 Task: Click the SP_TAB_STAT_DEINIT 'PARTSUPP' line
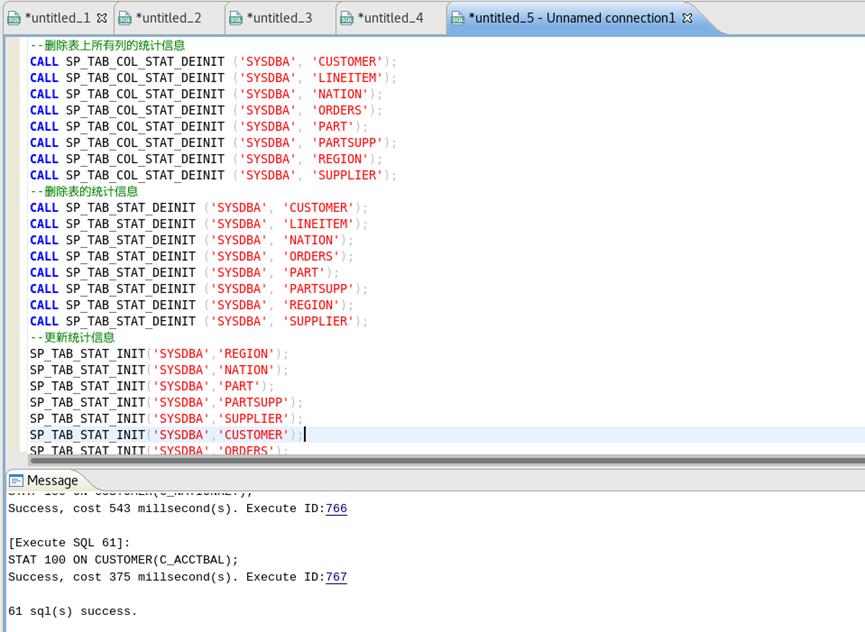[x=199, y=289]
